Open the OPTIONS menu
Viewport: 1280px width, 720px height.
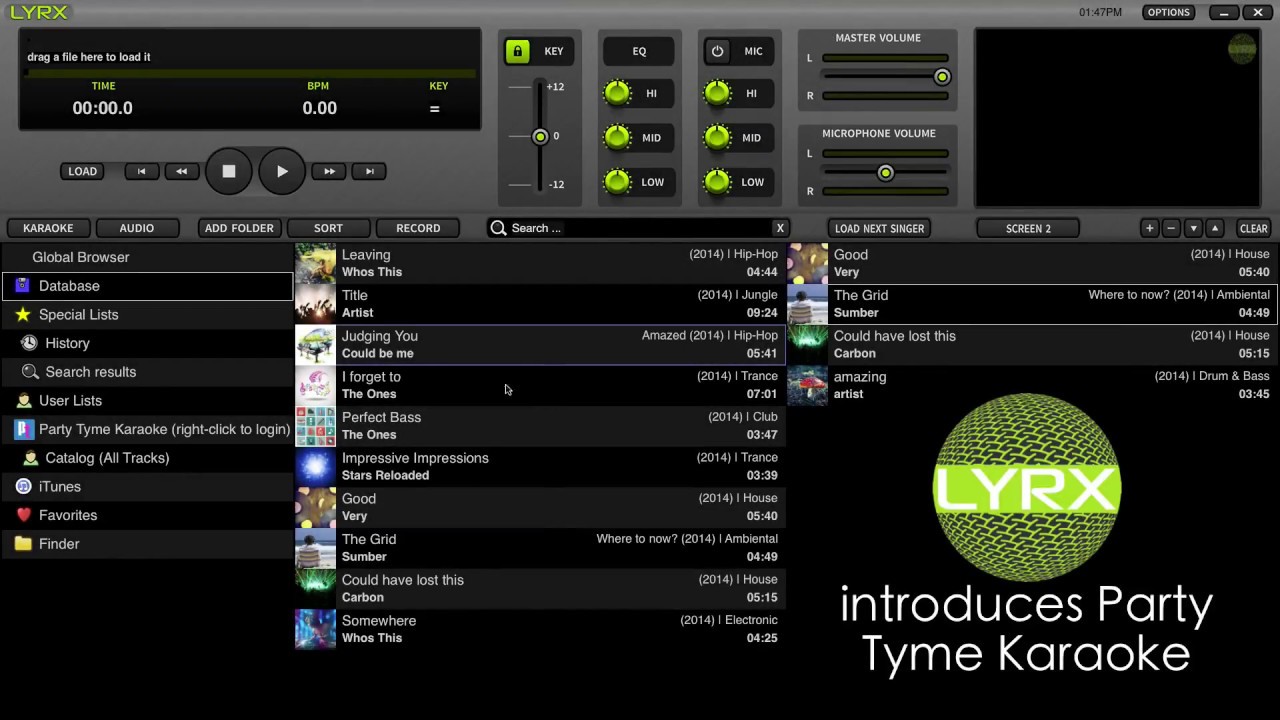pos(1168,12)
